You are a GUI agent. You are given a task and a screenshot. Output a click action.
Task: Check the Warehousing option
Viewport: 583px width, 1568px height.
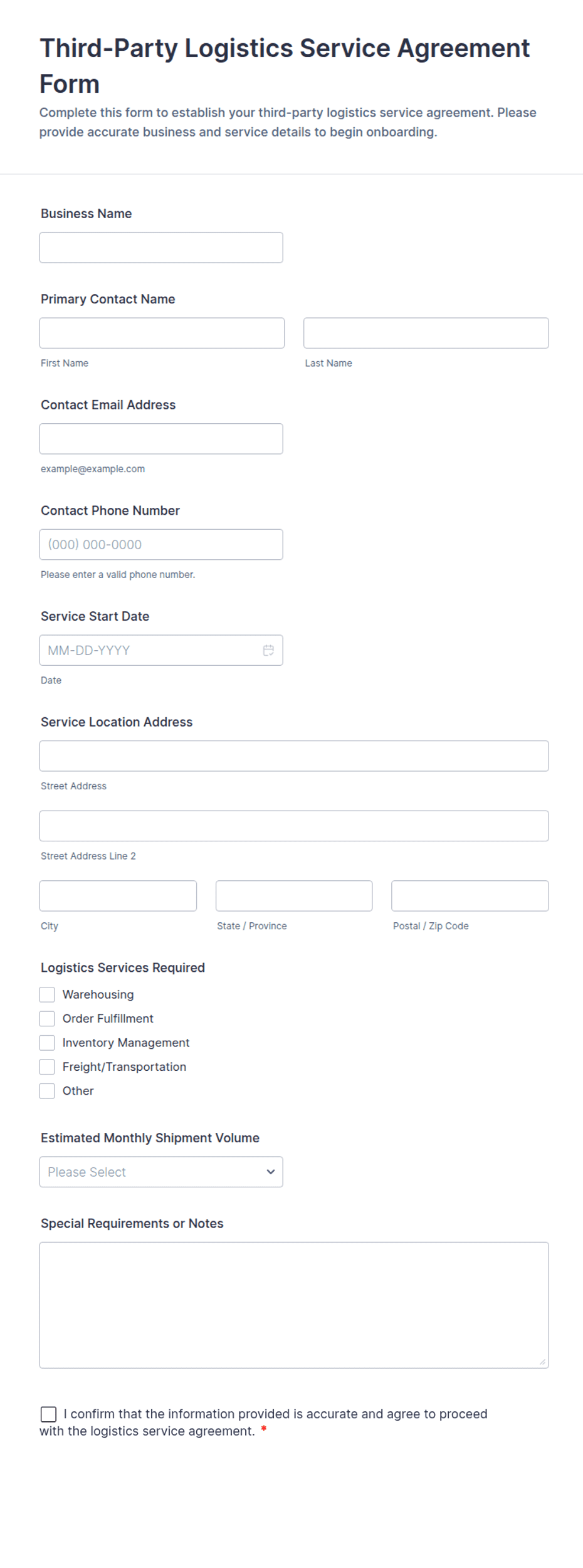tap(47, 994)
